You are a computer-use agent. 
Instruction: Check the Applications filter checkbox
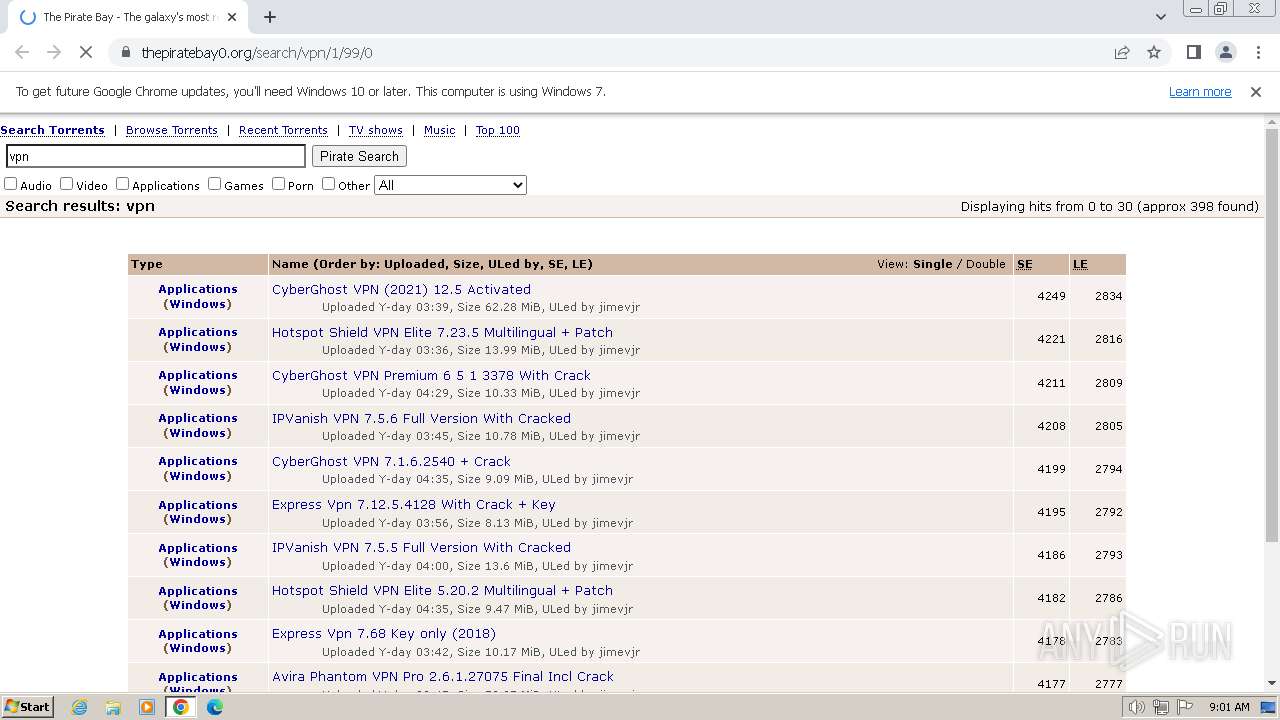pyautogui.click(x=123, y=184)
